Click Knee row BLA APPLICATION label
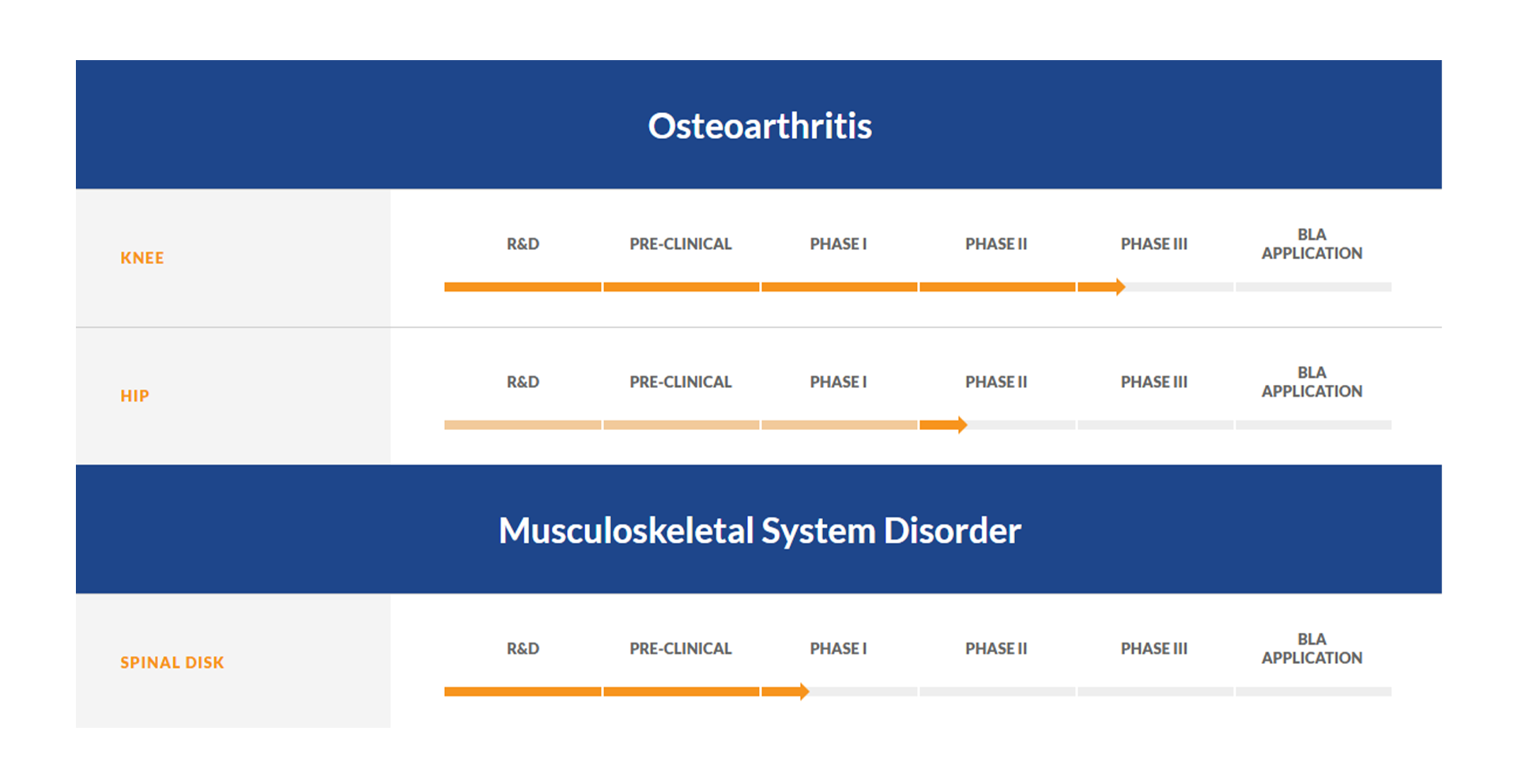Viewport: 1518px width, 784px height. point(1312,244)
